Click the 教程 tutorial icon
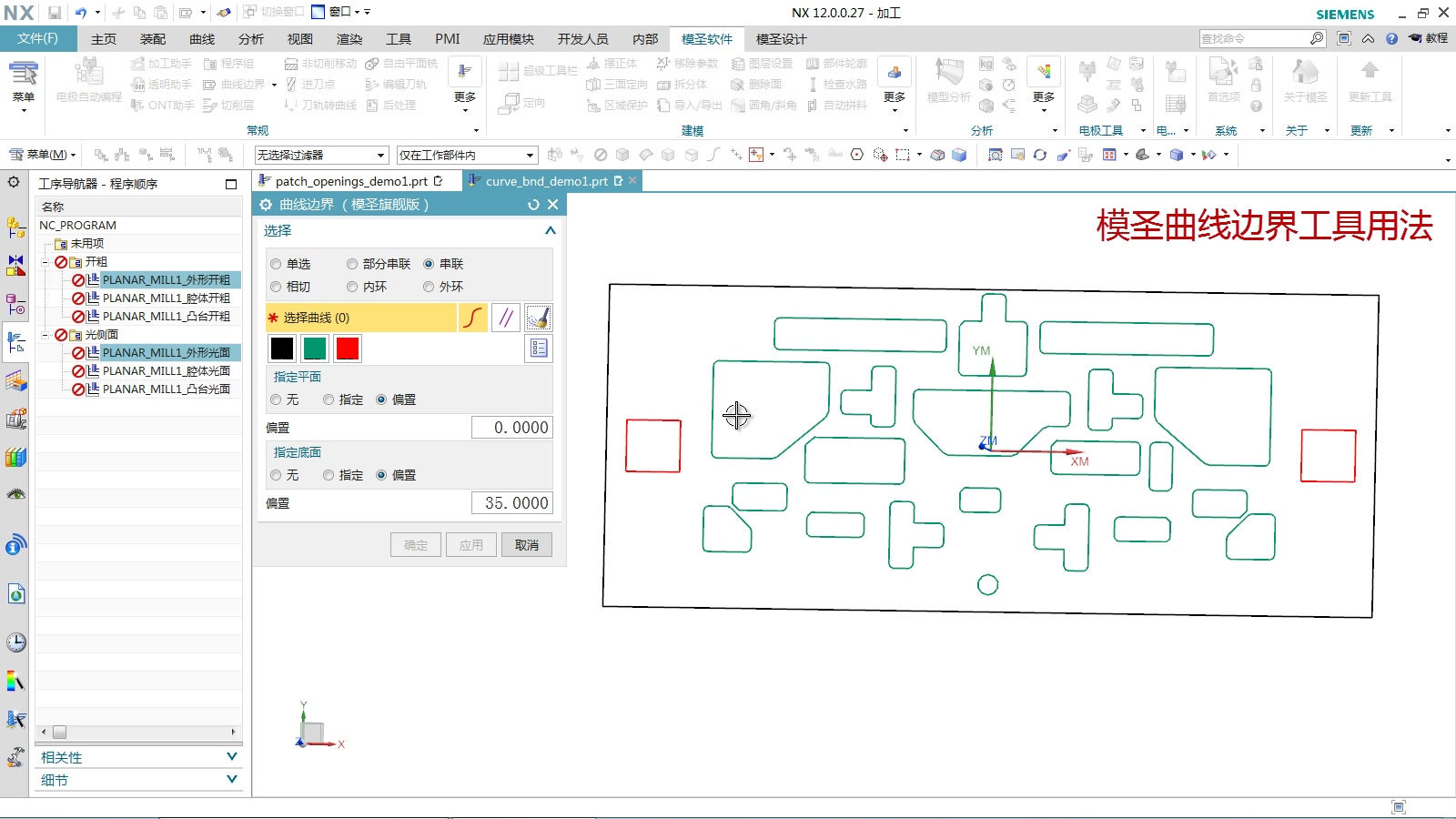 (x=1428, y=38)
